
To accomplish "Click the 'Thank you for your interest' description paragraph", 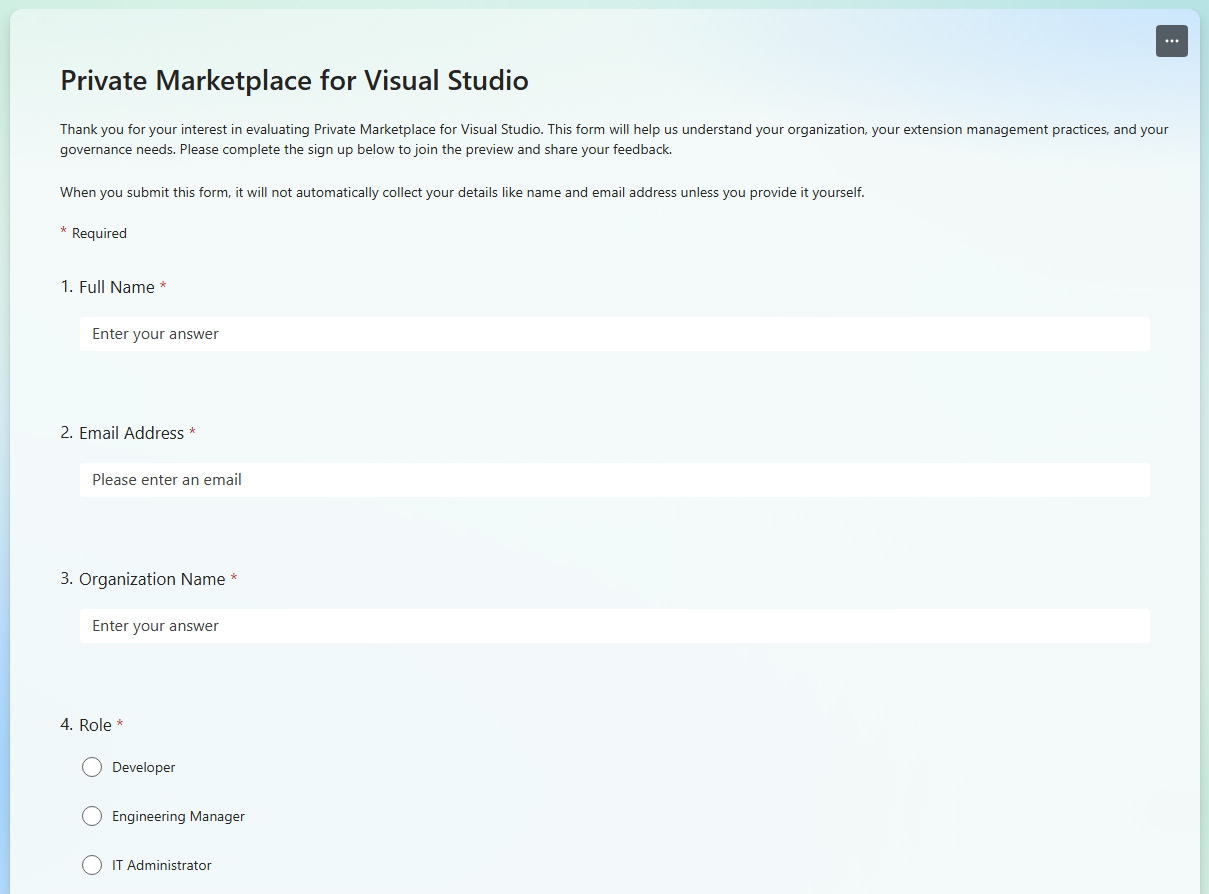I will [614, 140].
